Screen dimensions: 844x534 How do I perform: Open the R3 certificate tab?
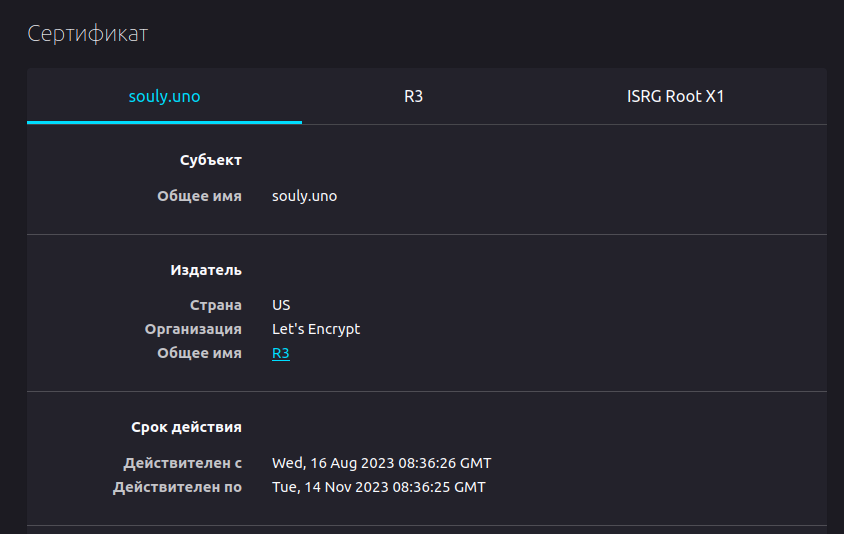pyautogui.click(x=414, y=97)
